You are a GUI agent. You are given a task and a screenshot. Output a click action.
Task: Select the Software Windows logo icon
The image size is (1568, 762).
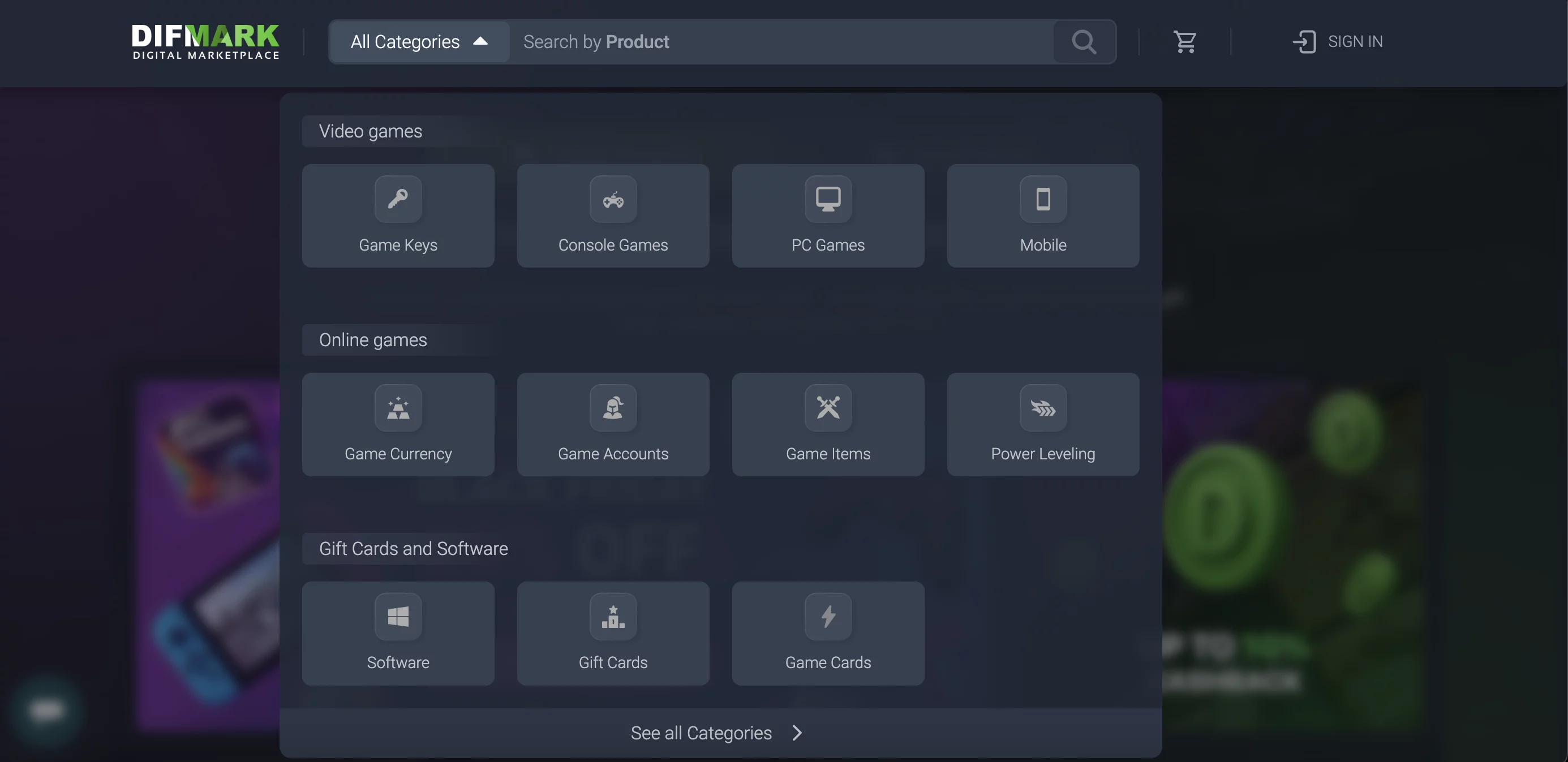click(398, 617)
